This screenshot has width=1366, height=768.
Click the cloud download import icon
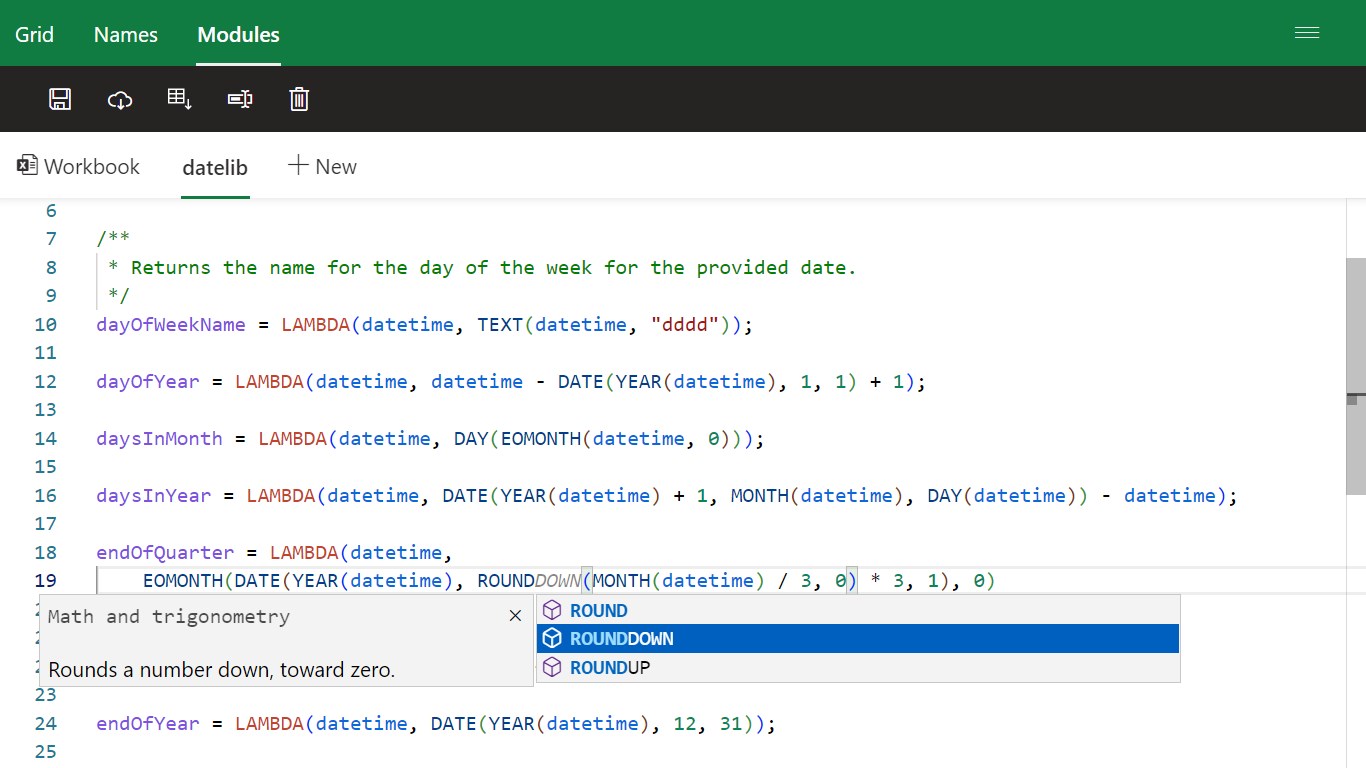120,99
